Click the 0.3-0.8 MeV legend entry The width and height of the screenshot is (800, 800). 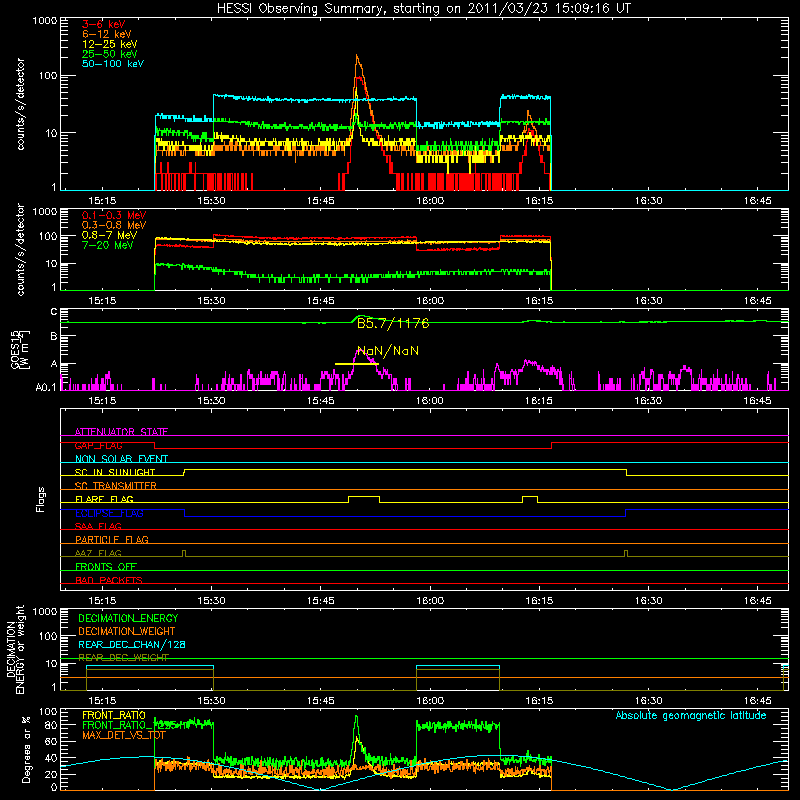pos(114,225)
